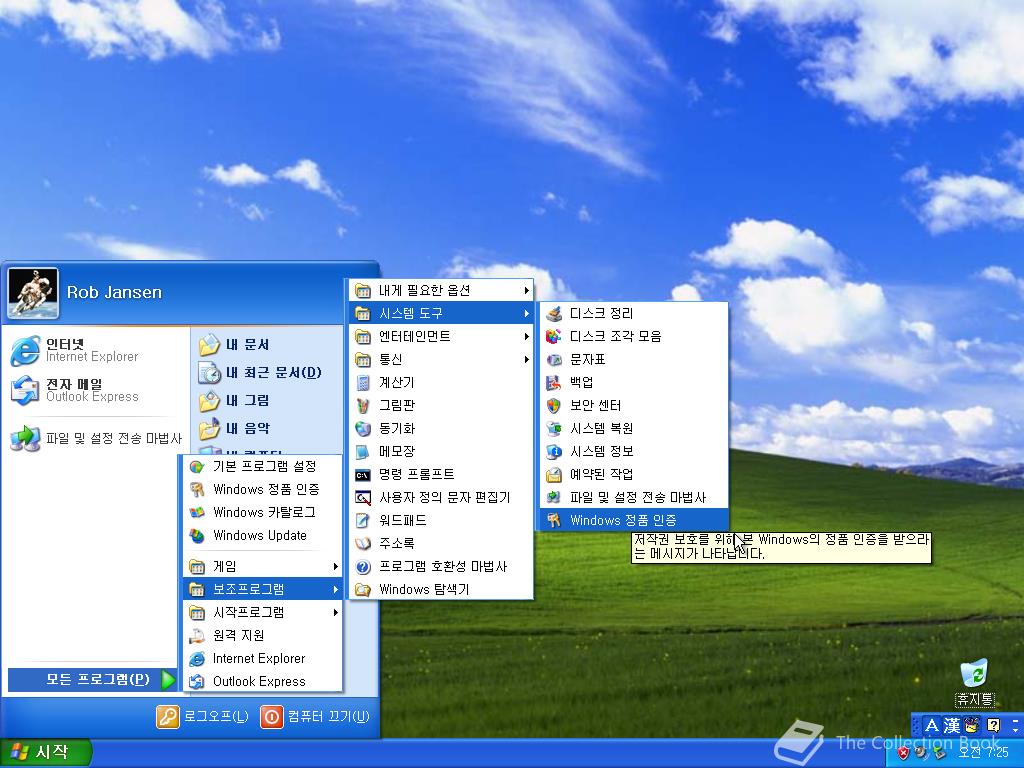Click 컴퓨터 끄기 button
Screen dimensions: 1024x768
[315, 716]
